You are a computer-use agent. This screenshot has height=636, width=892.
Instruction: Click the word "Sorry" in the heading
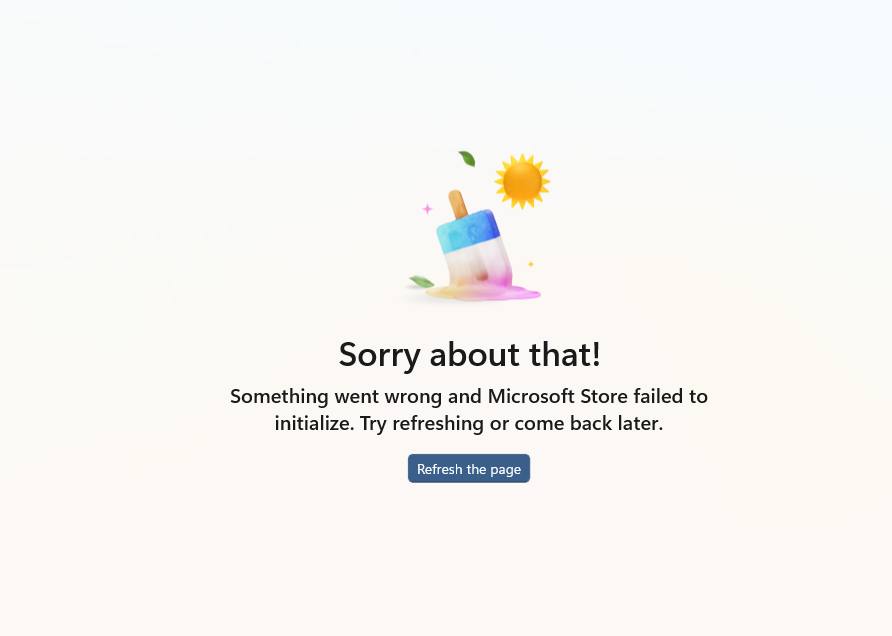pyautogui.click(x=379, y=356)
